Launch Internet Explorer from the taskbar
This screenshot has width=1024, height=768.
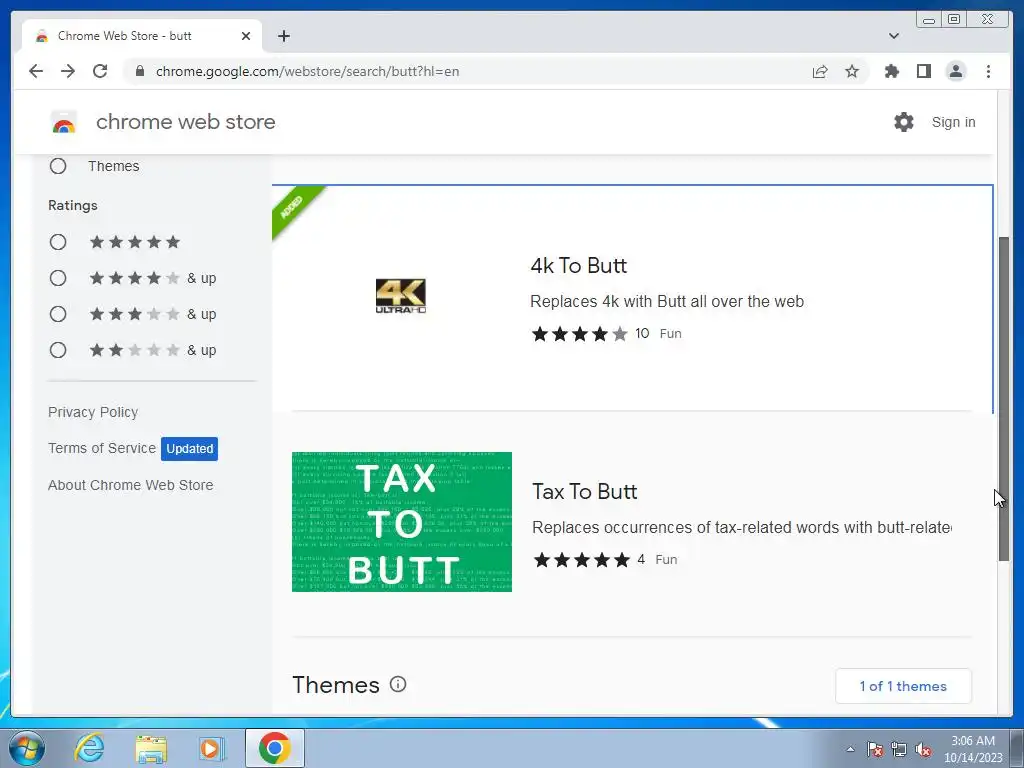89,748
